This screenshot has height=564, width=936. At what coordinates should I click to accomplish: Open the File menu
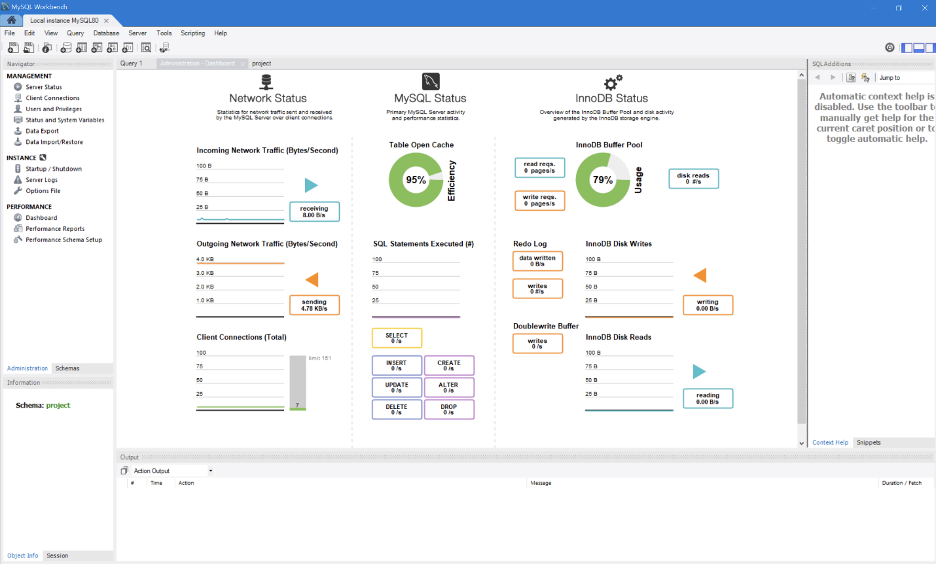coord(10,33)
